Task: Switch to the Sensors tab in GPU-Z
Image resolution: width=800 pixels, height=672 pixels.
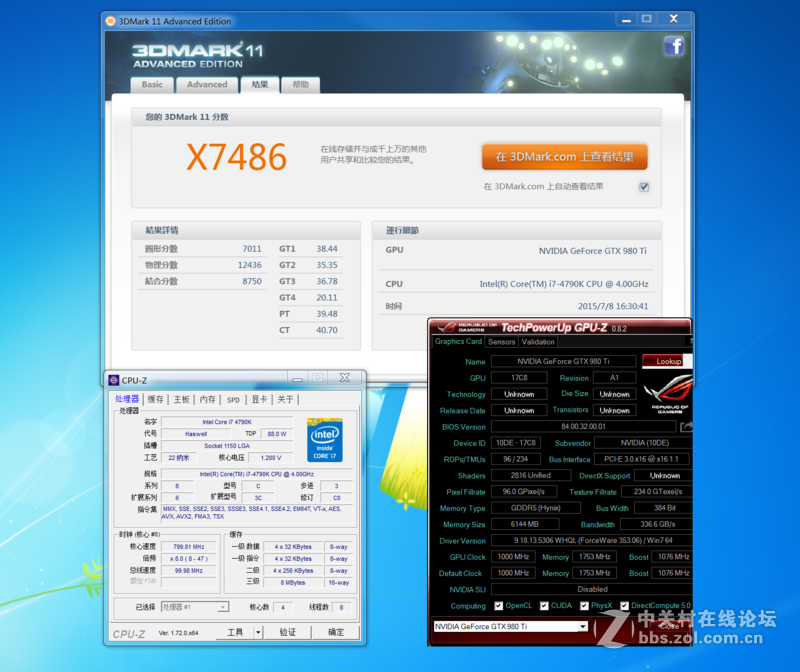Action: tap(503, 340)
